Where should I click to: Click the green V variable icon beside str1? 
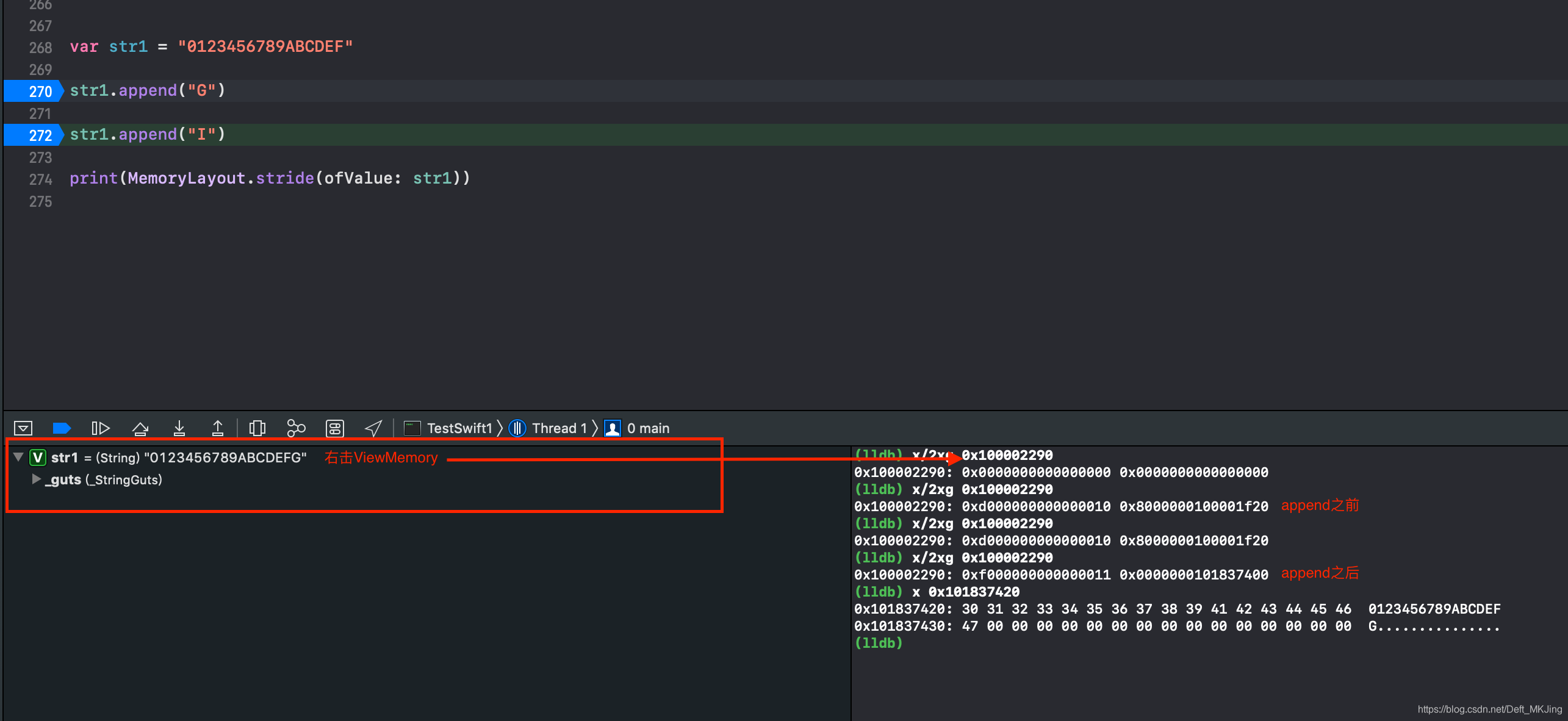38,457
